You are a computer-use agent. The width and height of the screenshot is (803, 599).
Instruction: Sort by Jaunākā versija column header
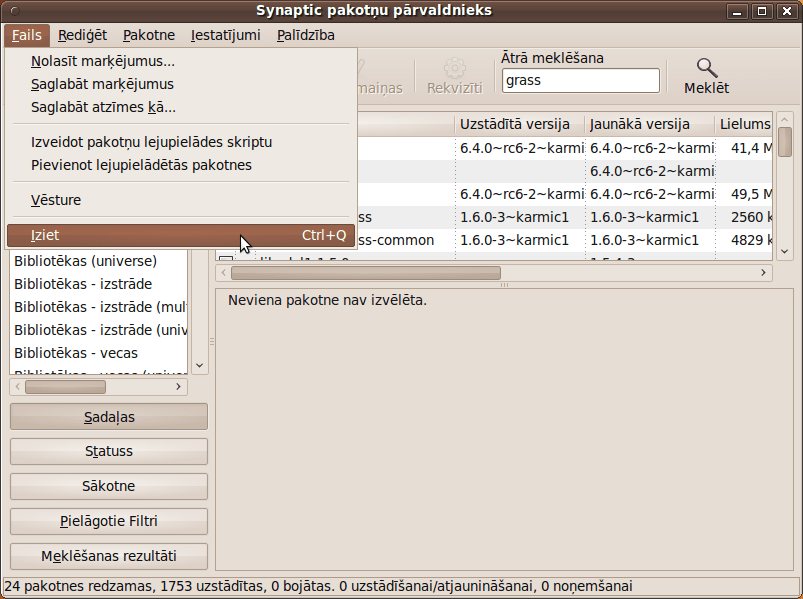coord(649,124)
